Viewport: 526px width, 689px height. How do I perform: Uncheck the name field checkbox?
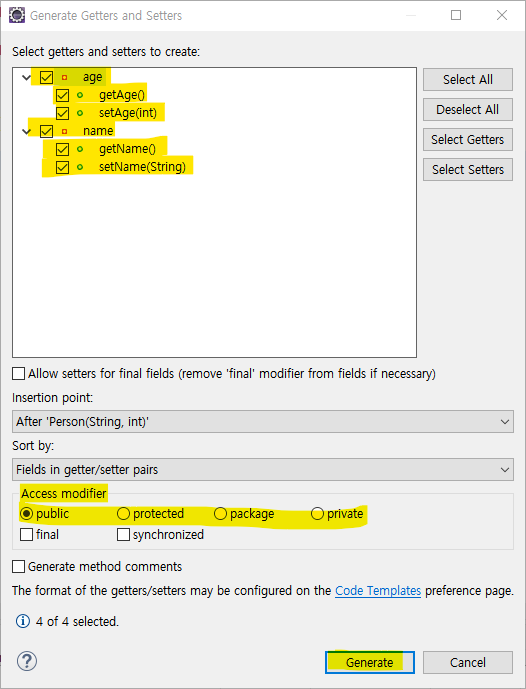46,131
